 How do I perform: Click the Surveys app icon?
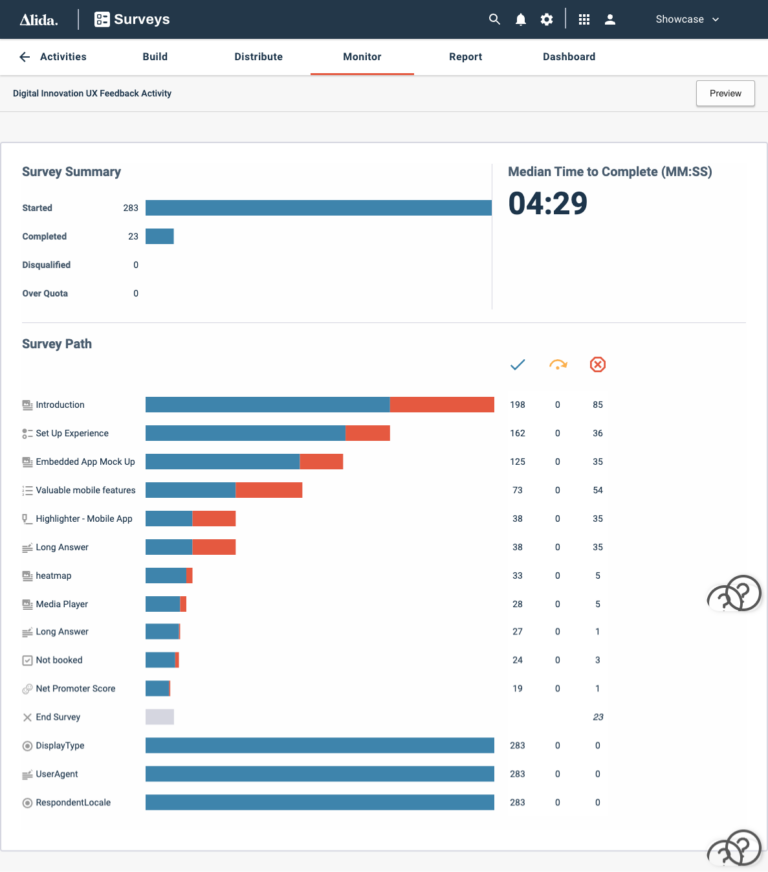tap(102, 19)
